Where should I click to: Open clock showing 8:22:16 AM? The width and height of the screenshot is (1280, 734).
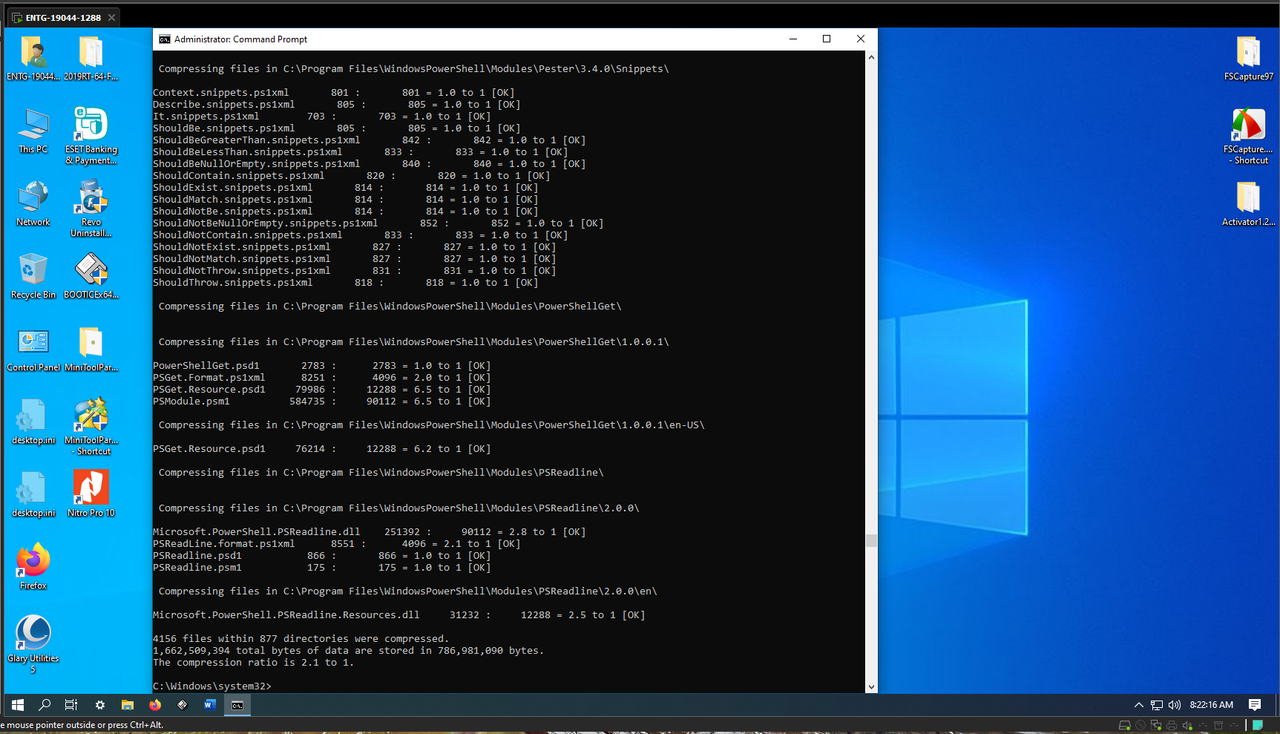pos(1211,705)
